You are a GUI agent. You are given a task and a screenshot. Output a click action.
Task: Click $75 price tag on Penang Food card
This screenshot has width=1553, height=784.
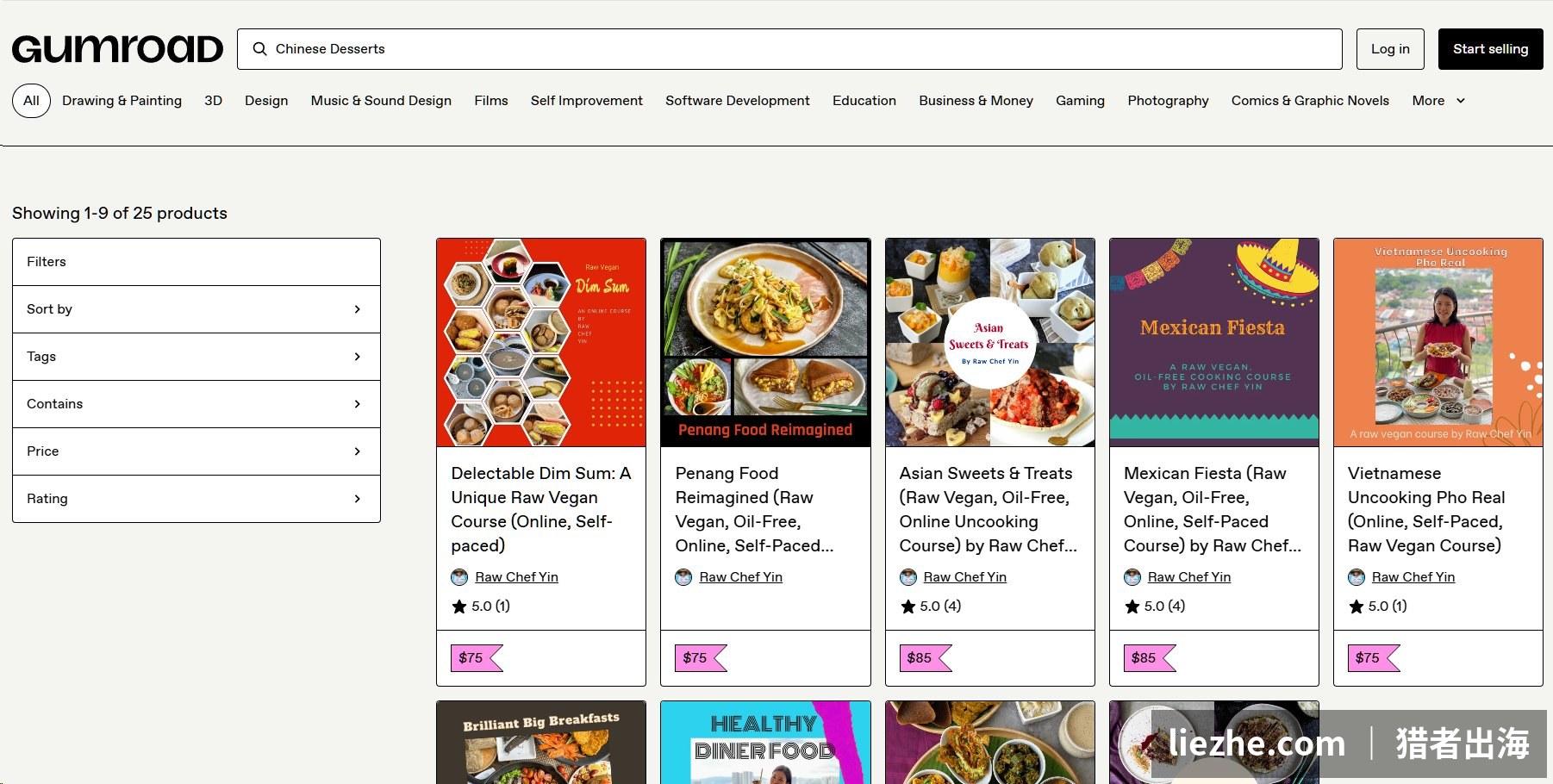click(701, 658)
